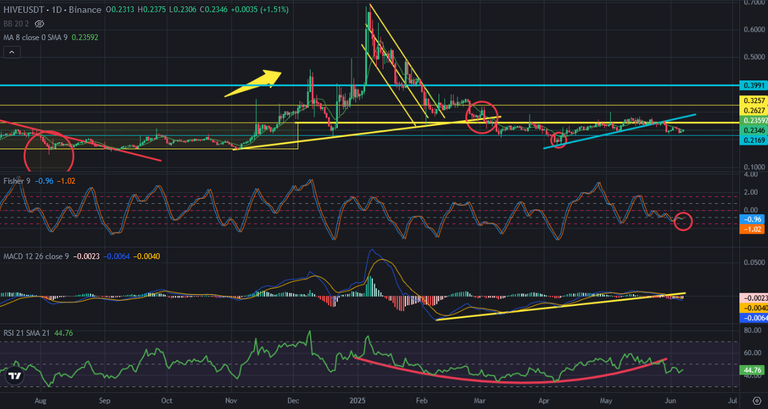Click the green 44.76 RSI value label
Image resolution: width=768 pixels, height=409 pixels.
pyautogui.click(x=752, y=370)
